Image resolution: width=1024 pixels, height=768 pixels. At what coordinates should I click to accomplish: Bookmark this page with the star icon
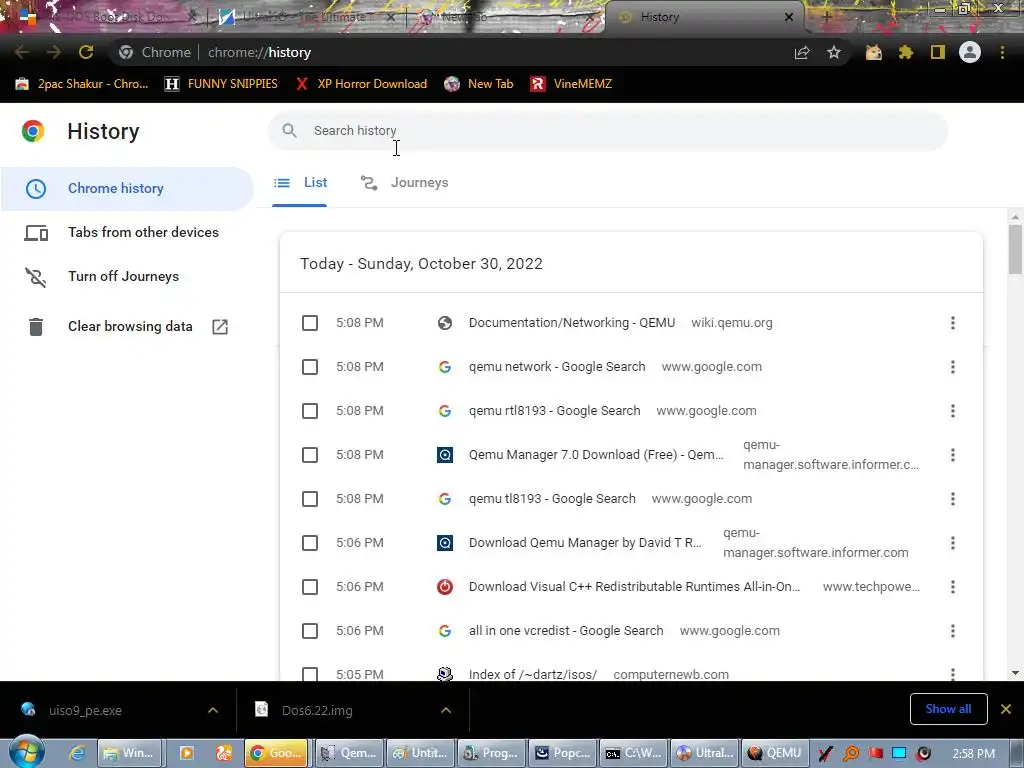pos(834,52)
